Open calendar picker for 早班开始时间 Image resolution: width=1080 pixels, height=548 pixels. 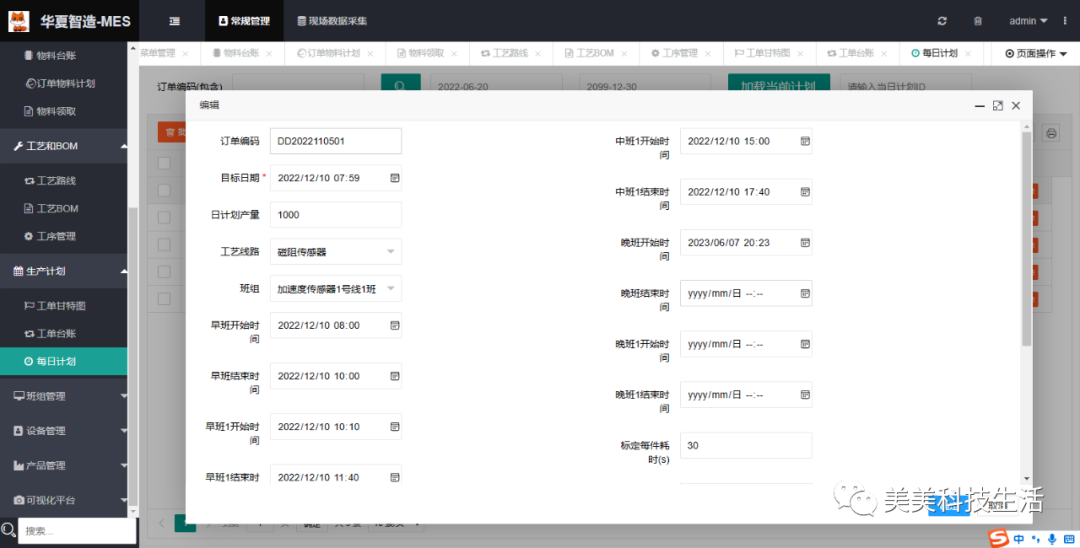tap(395, 326)
